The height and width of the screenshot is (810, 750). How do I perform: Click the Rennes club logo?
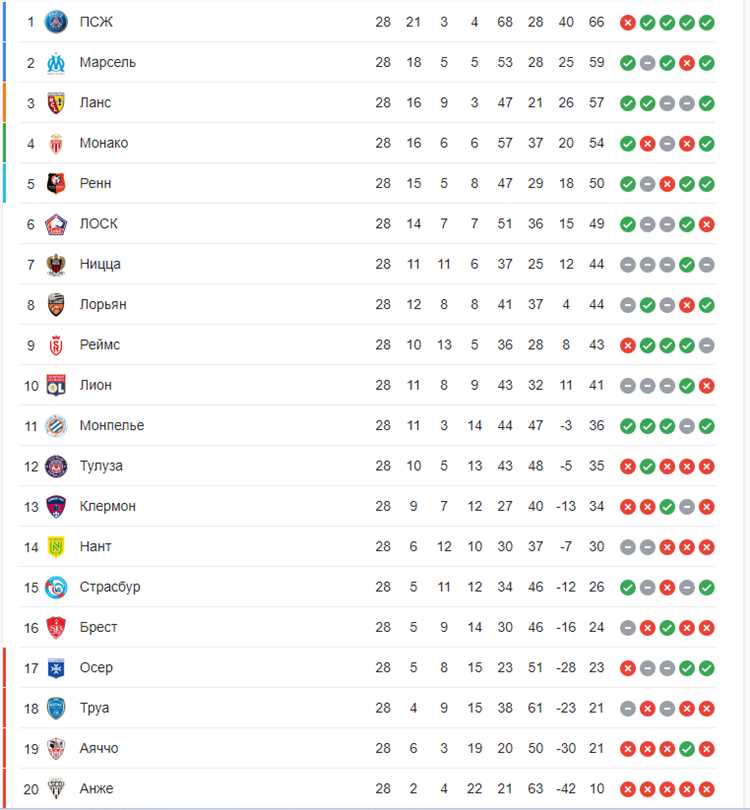56,183
